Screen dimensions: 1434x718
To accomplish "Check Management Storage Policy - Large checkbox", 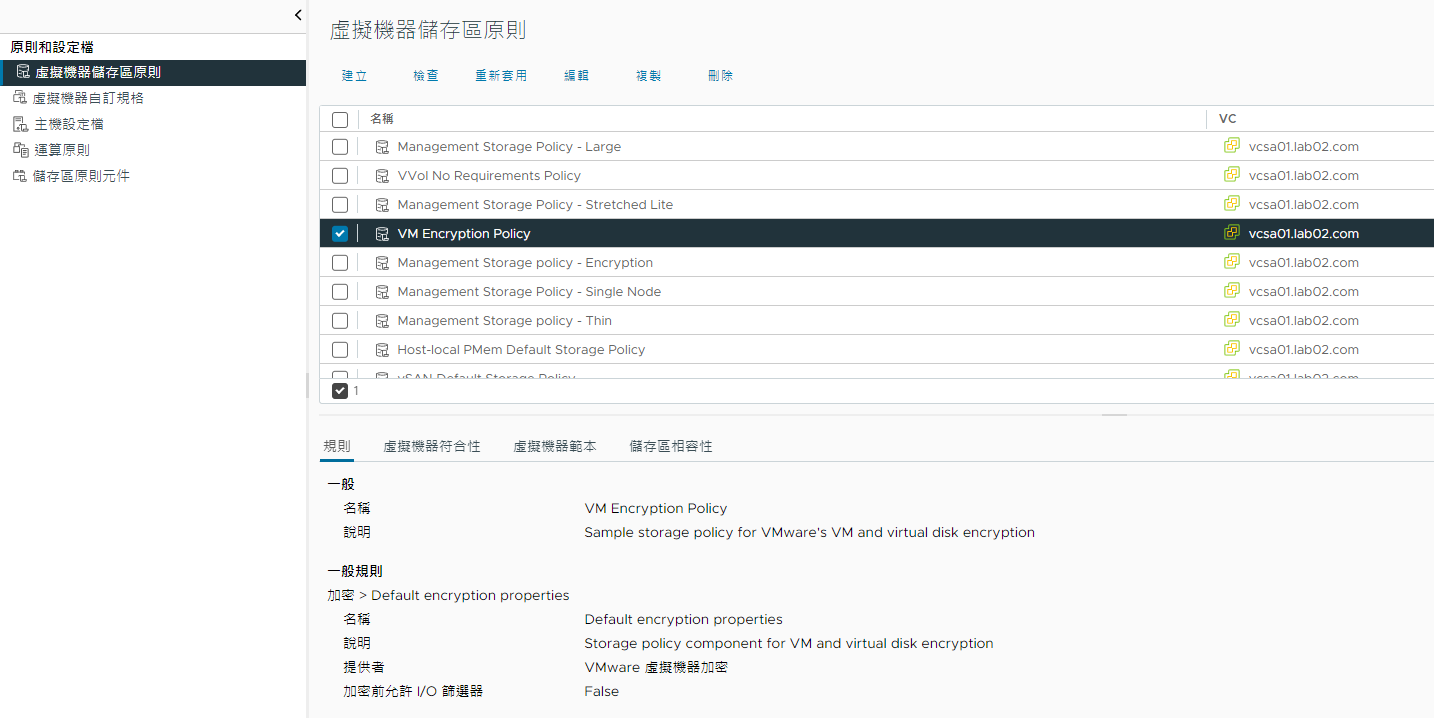I will click(340, 147).
